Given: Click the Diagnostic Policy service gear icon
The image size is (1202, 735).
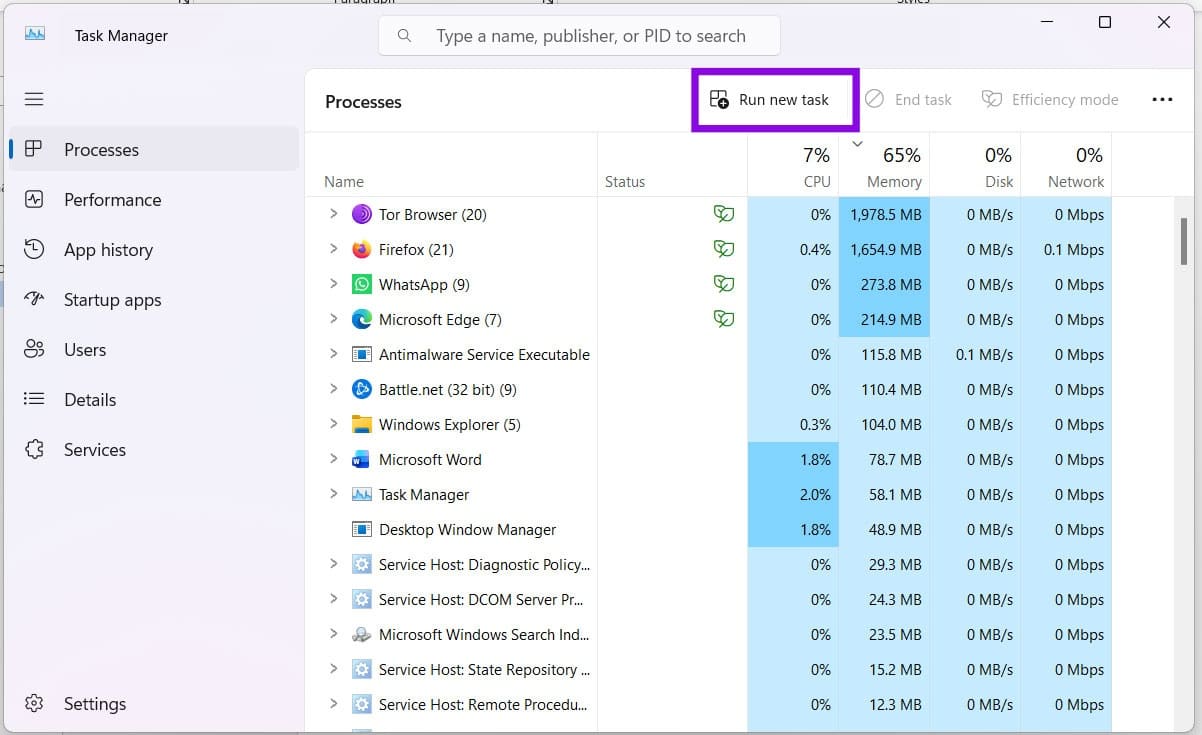Looking at the screenshot, I should point(362,564).
